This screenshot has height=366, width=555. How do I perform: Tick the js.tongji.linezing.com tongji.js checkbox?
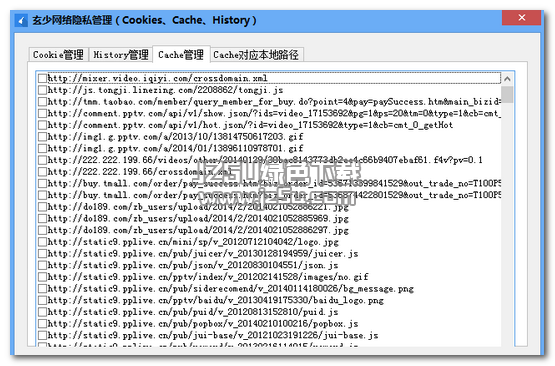[x=42, y=90]
